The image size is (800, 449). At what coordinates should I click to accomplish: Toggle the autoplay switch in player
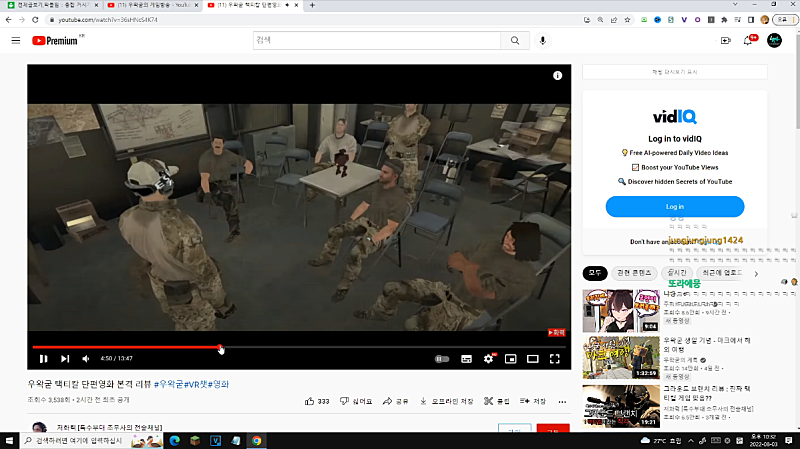[442, 359]
